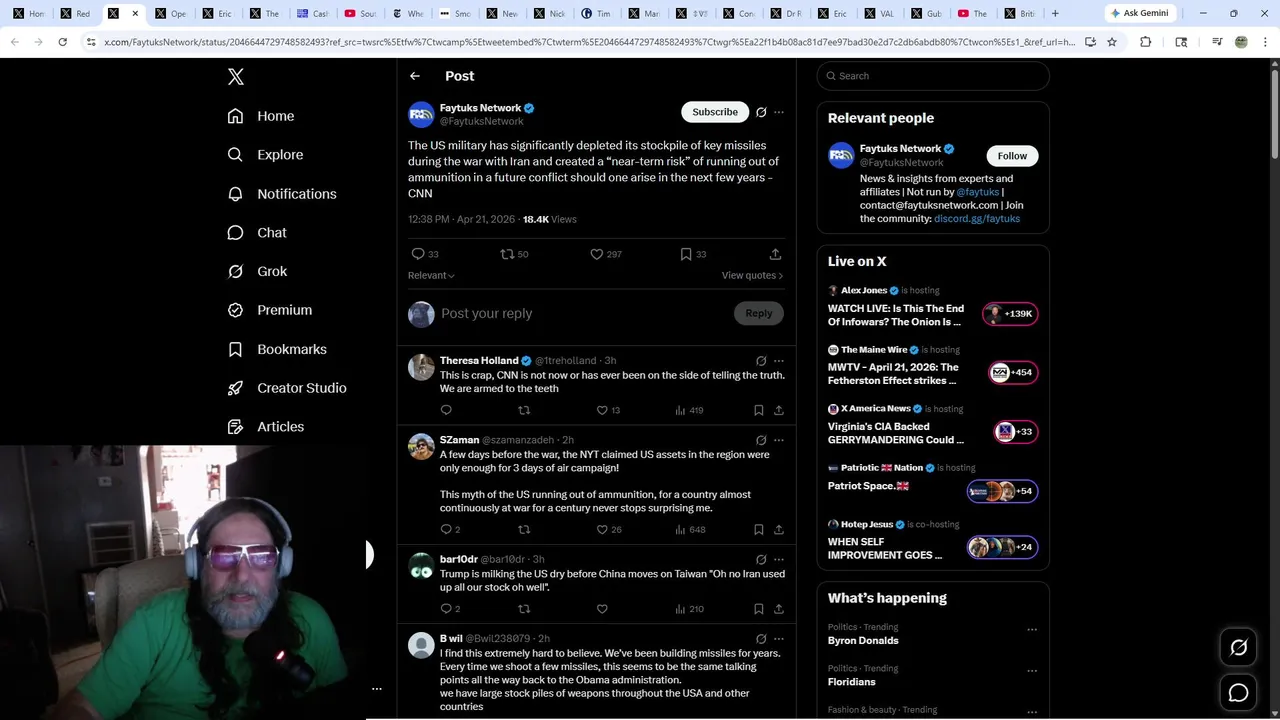Screen dimensions: 1280x720
Task: Click the X logo in the sidebar
Action: pyautogui.click(x=236, y=77)
